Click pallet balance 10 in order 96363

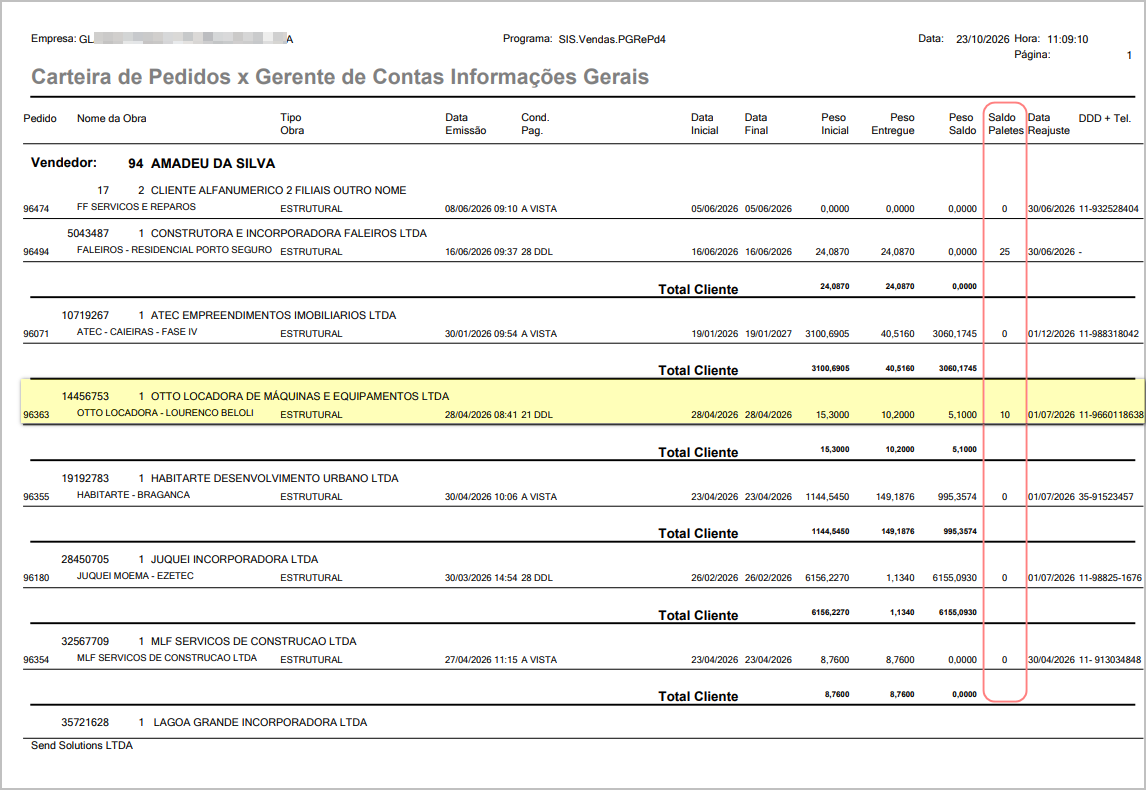click(x=1005, y=415)
